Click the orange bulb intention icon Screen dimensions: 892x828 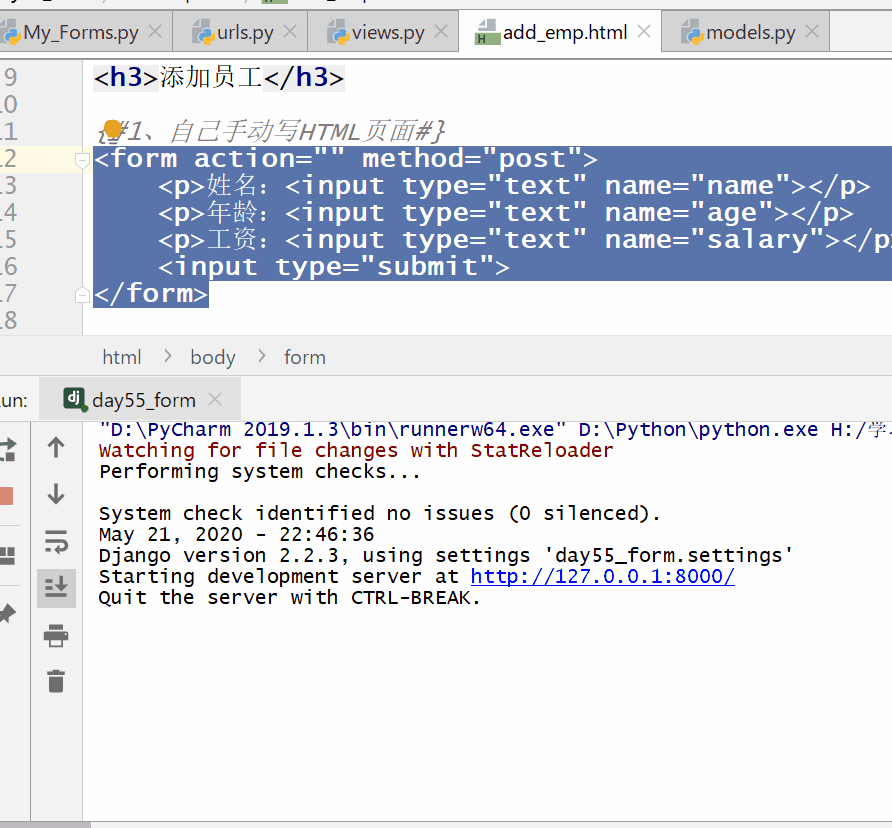pos(113,129)
